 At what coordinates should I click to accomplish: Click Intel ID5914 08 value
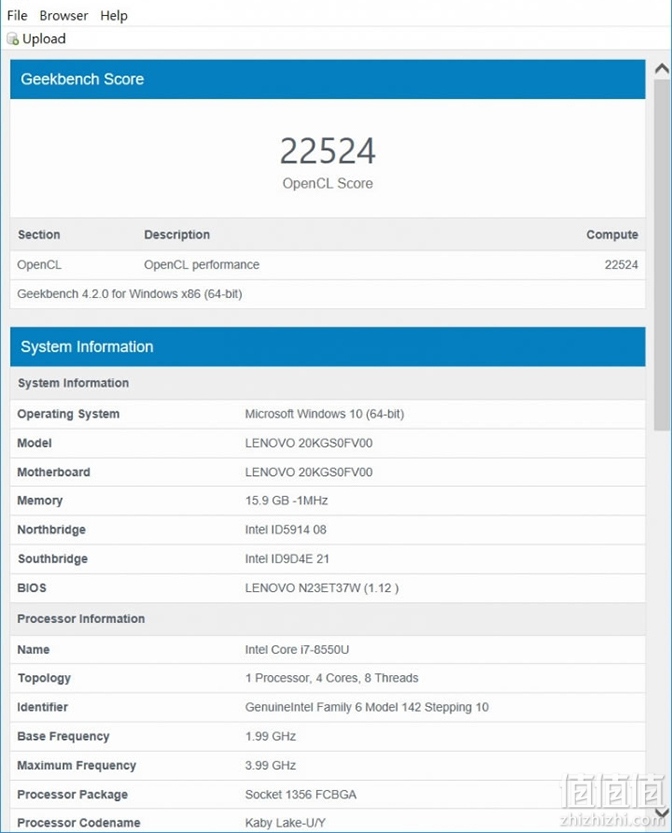tap(286, 530)
